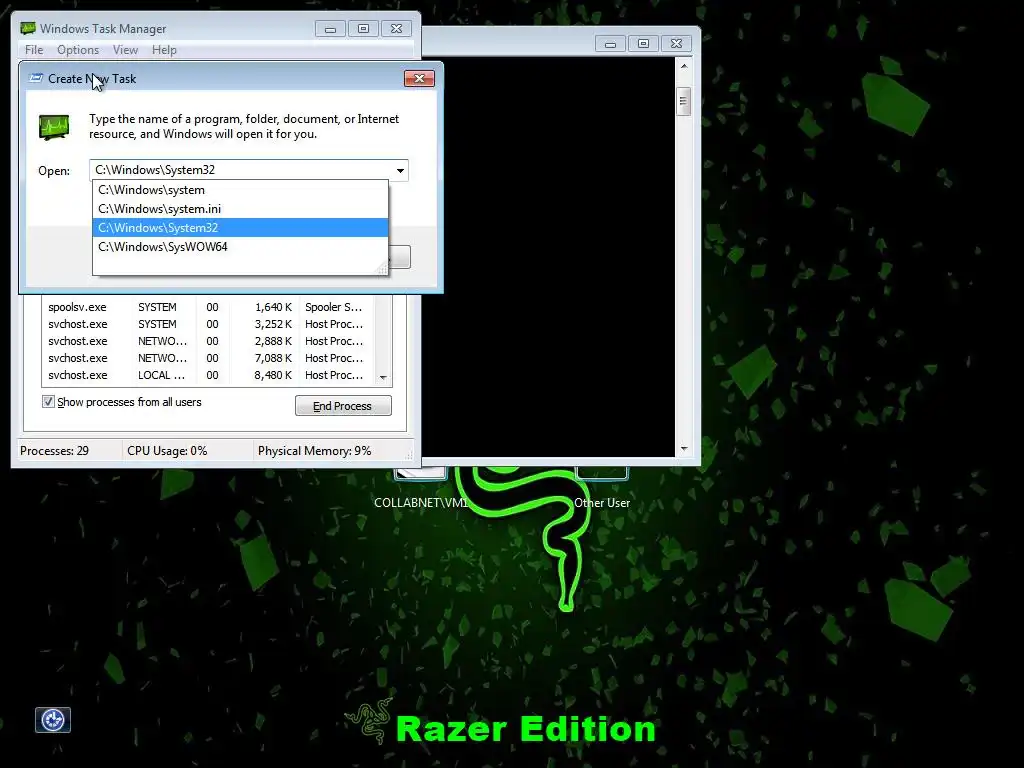Viewport: 1024px width, 768px height.
Task: Select C:\Windows\system suggestion
Action: click(x=240, y=190)
